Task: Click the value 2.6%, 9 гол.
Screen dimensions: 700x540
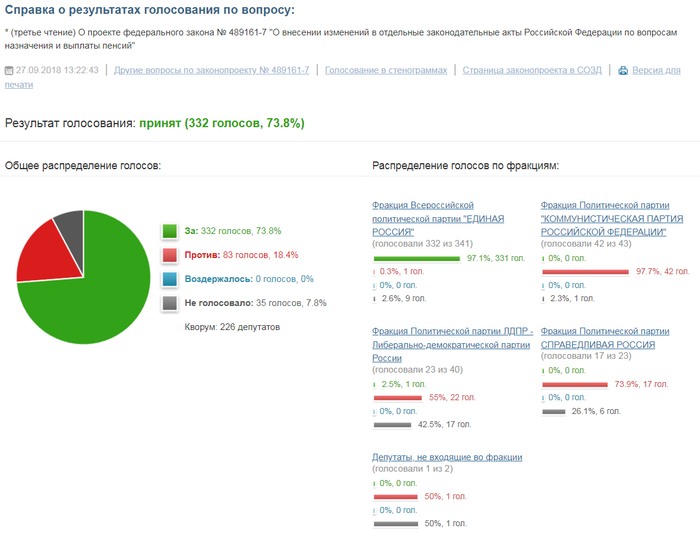Action: (404, 299)
